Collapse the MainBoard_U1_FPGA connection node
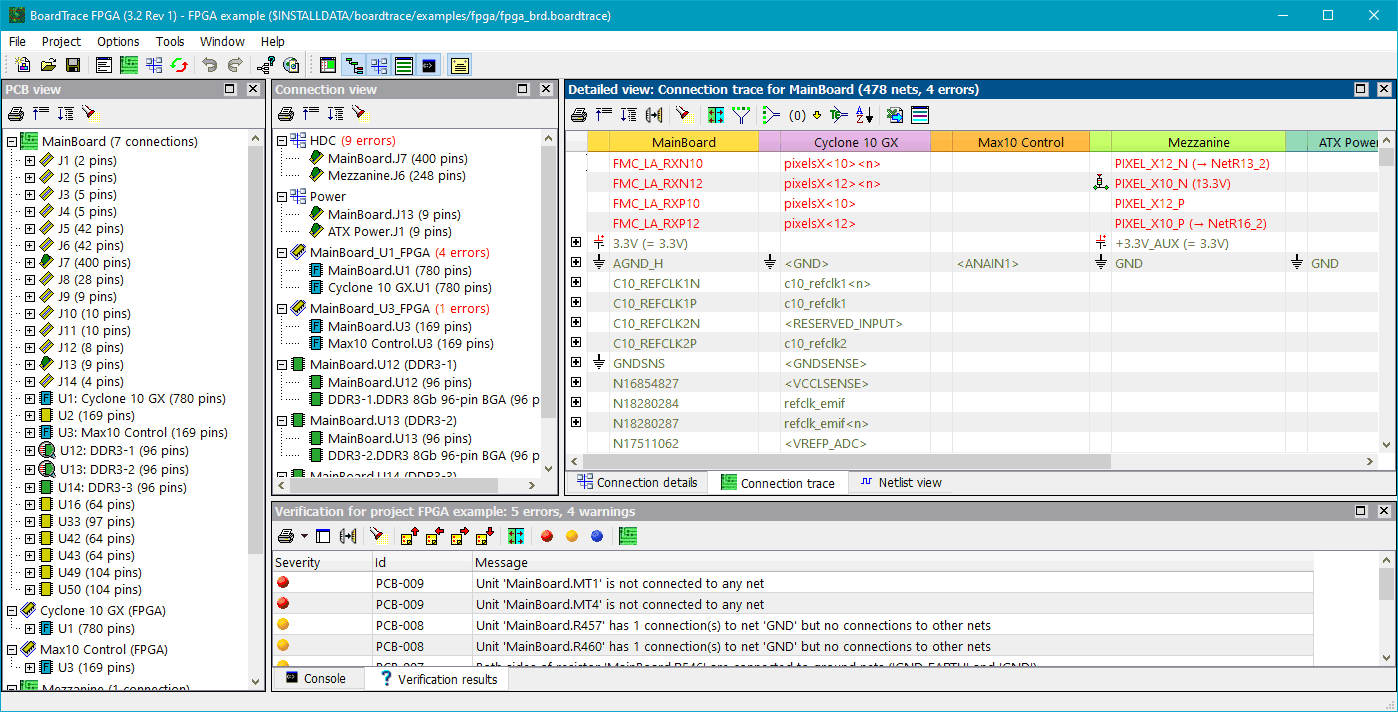 coord(282,253)
